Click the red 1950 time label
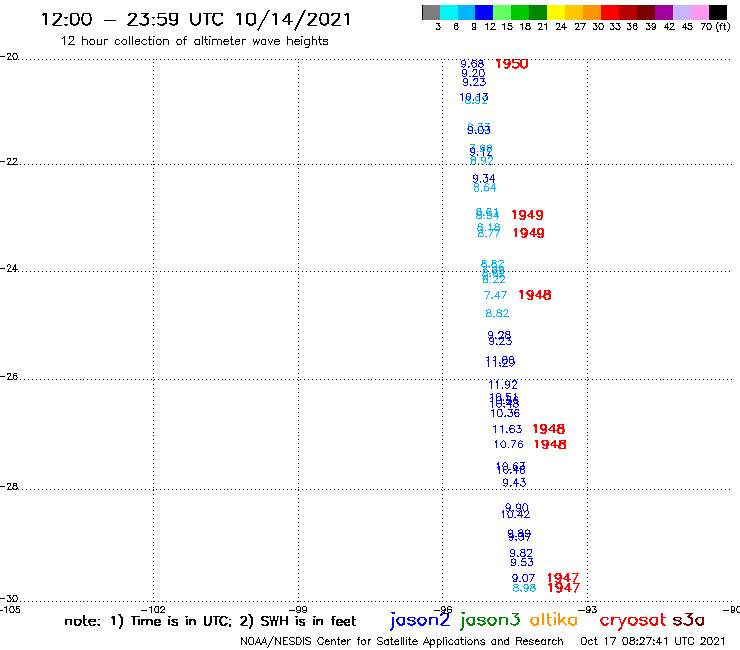The height and width of the screenshot is (650, 740). click(512, 64)
